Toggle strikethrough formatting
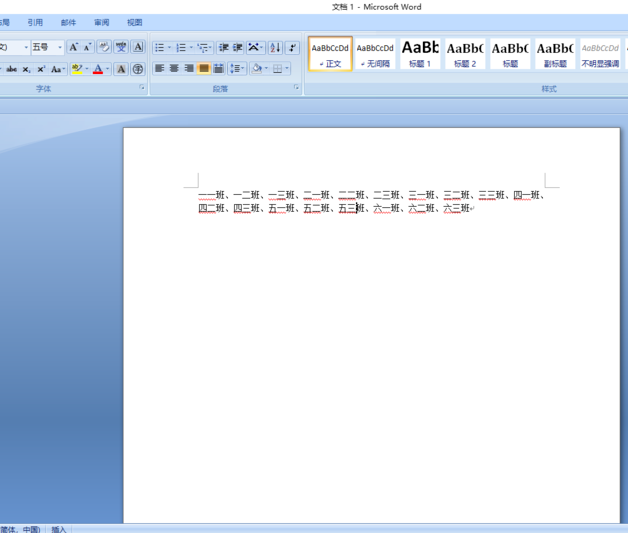Image resolution: width=628 pixels, height=533 pixels. tap(11, 69)
